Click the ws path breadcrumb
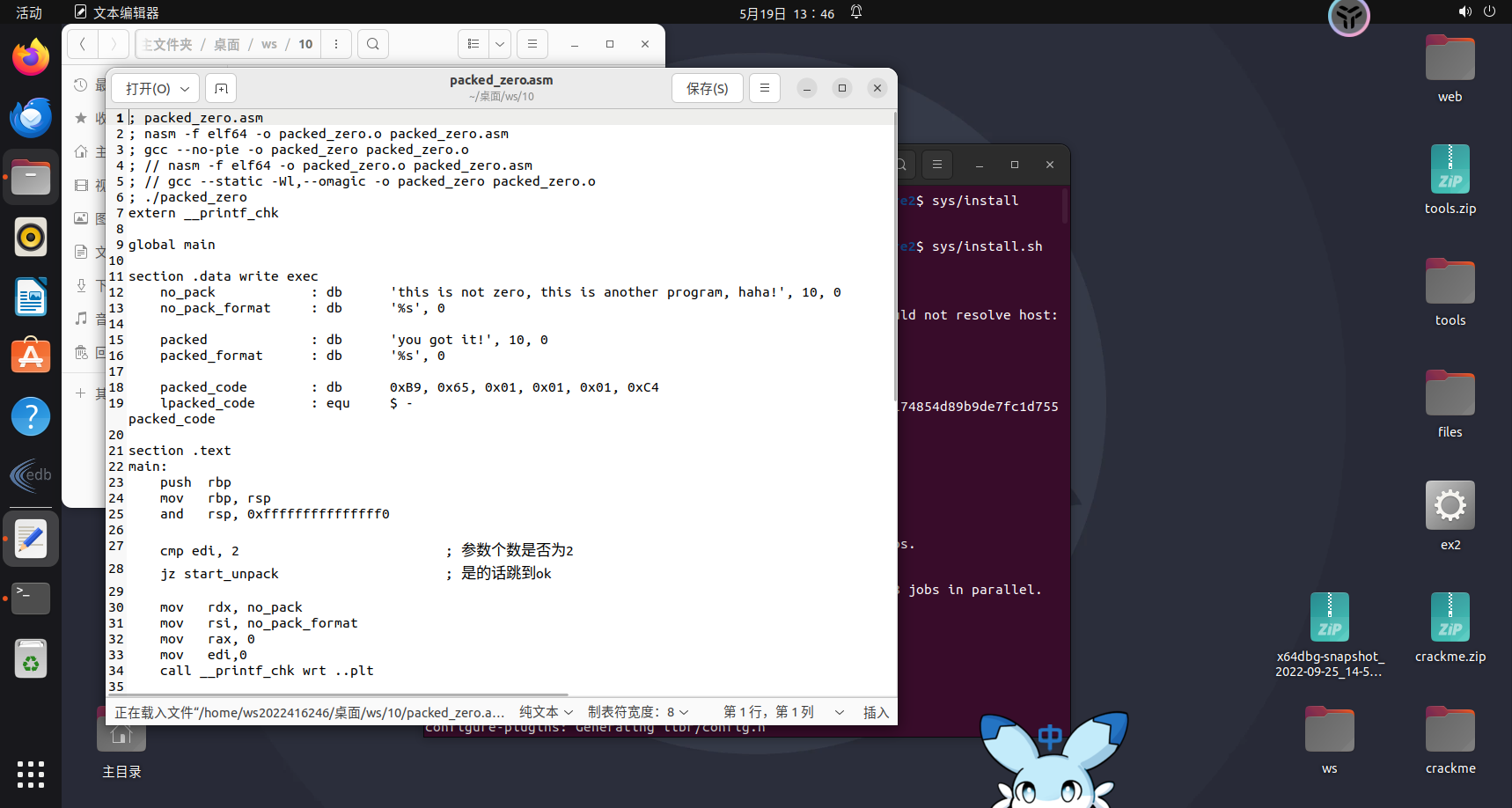 pyautogui.click(x=269, y=44)
